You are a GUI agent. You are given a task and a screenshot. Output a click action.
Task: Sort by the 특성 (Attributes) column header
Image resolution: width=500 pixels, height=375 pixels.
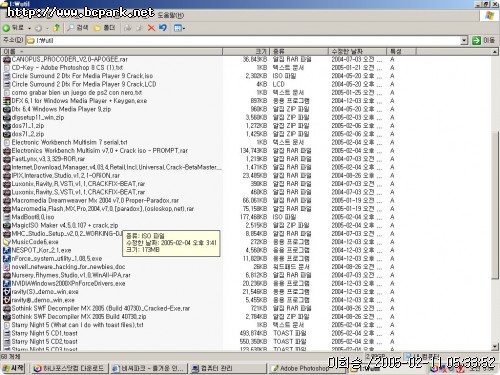401,51
